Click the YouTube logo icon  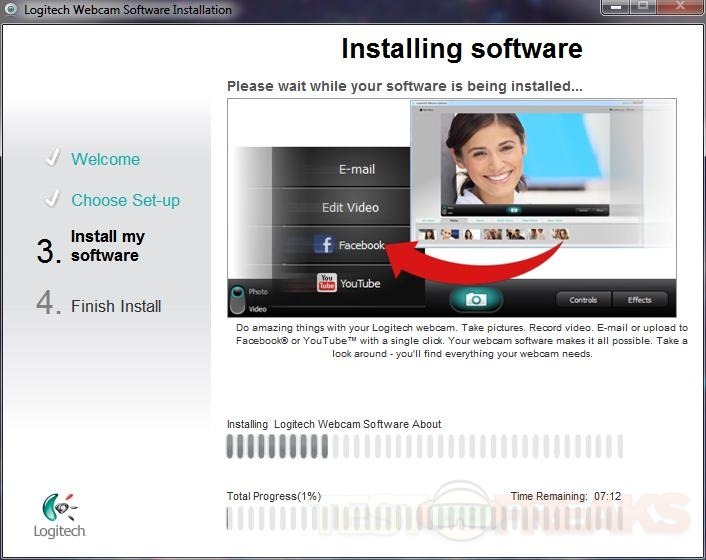pos(326,283)
